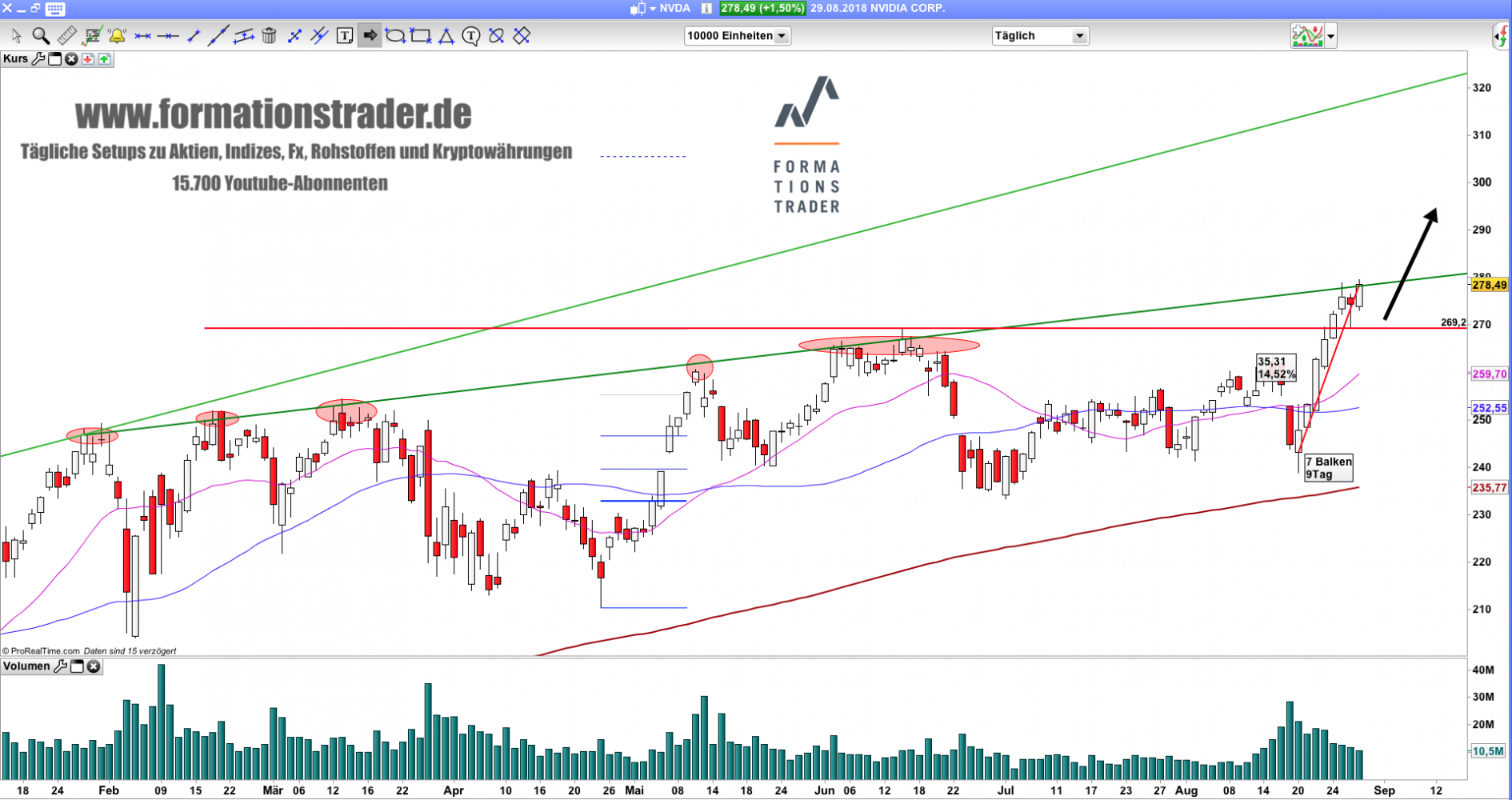The image size is (1512, 800).
Task: Toggle the mouse pointer cursor mode
Action: pos(16,36)
